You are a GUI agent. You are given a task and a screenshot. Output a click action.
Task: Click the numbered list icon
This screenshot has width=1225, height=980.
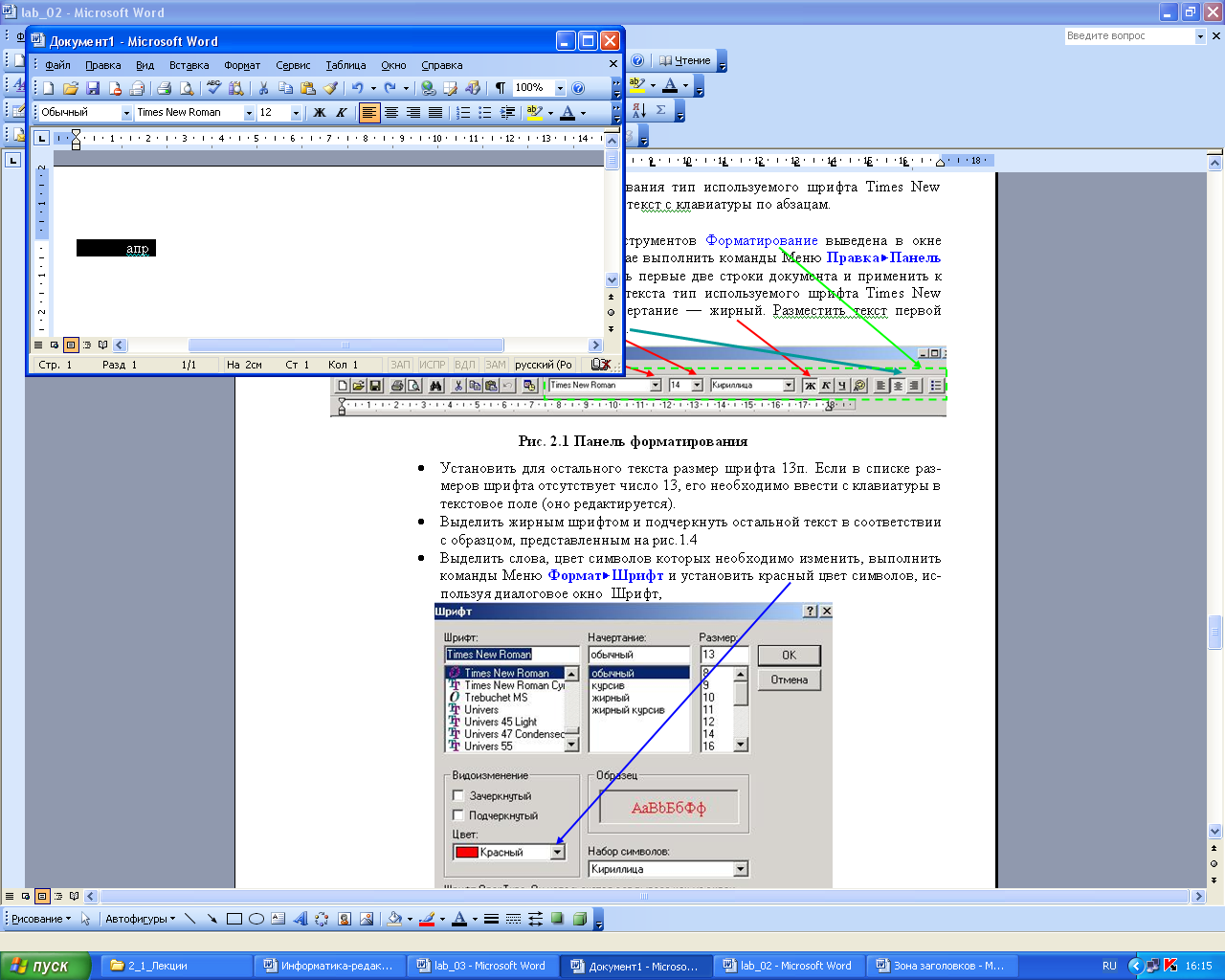coord(463,113)
